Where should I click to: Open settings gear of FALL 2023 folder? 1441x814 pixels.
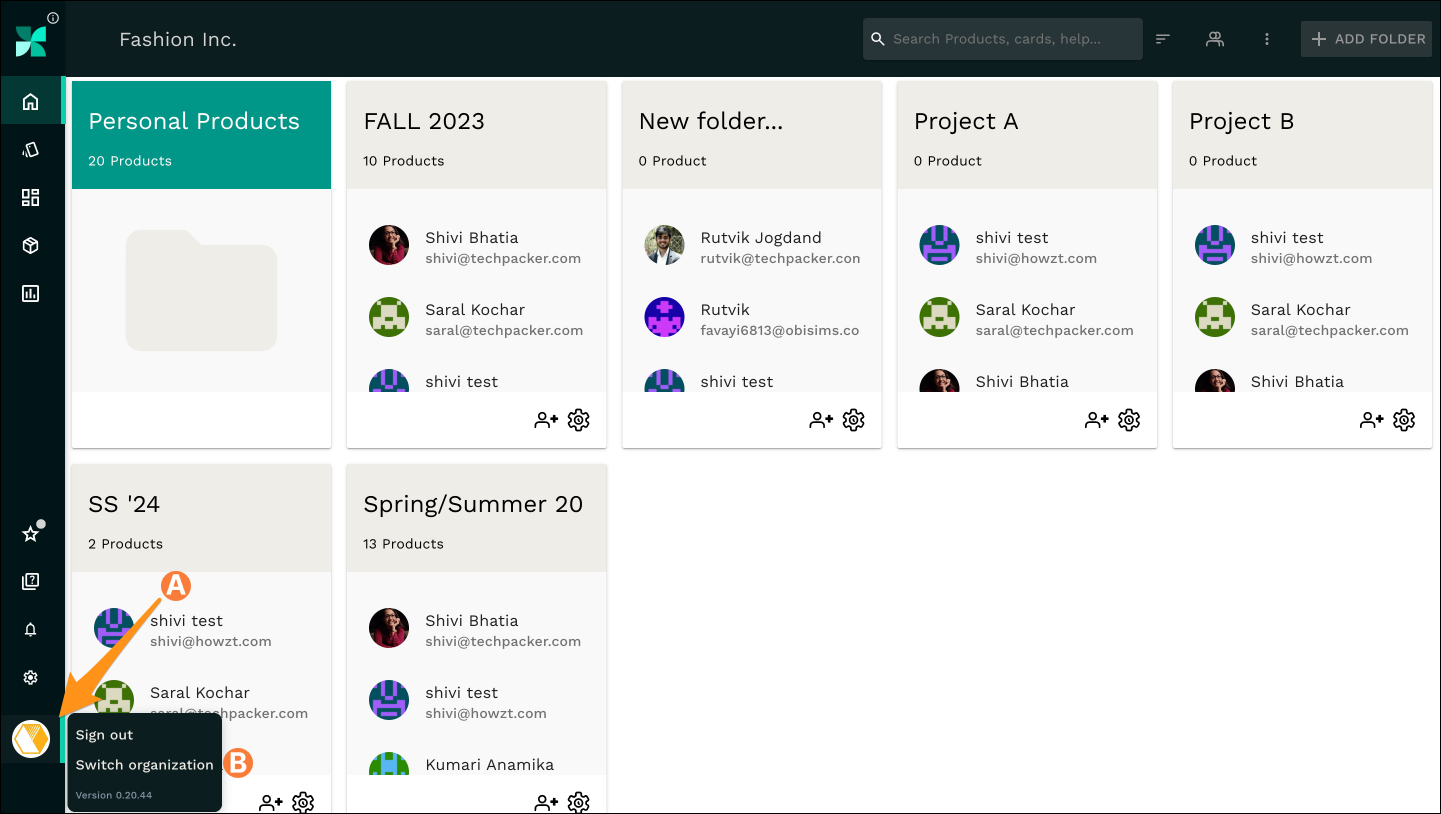point(578,420)
